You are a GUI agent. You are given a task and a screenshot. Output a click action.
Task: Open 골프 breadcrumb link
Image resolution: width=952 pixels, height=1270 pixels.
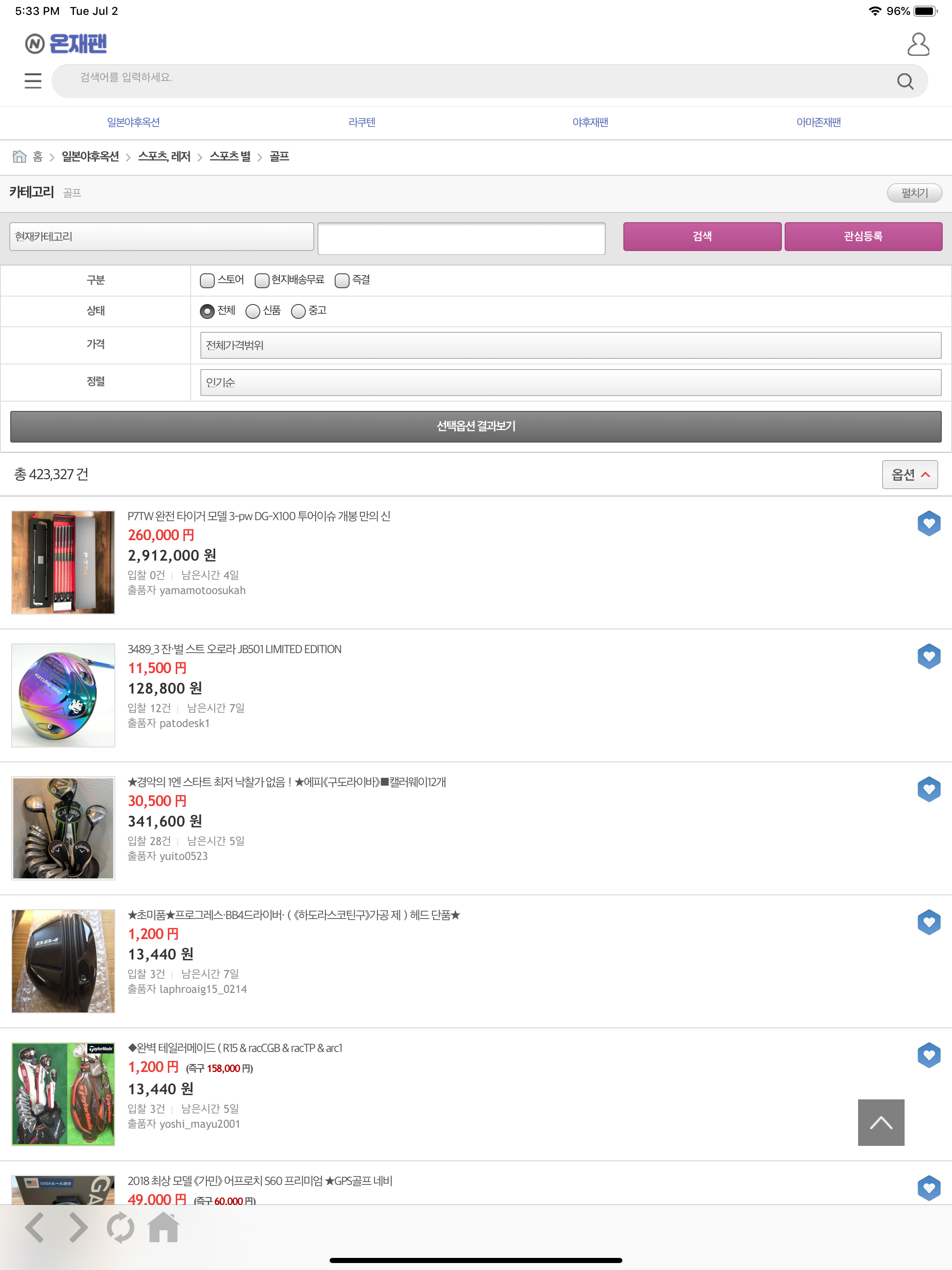coord(279,156)
